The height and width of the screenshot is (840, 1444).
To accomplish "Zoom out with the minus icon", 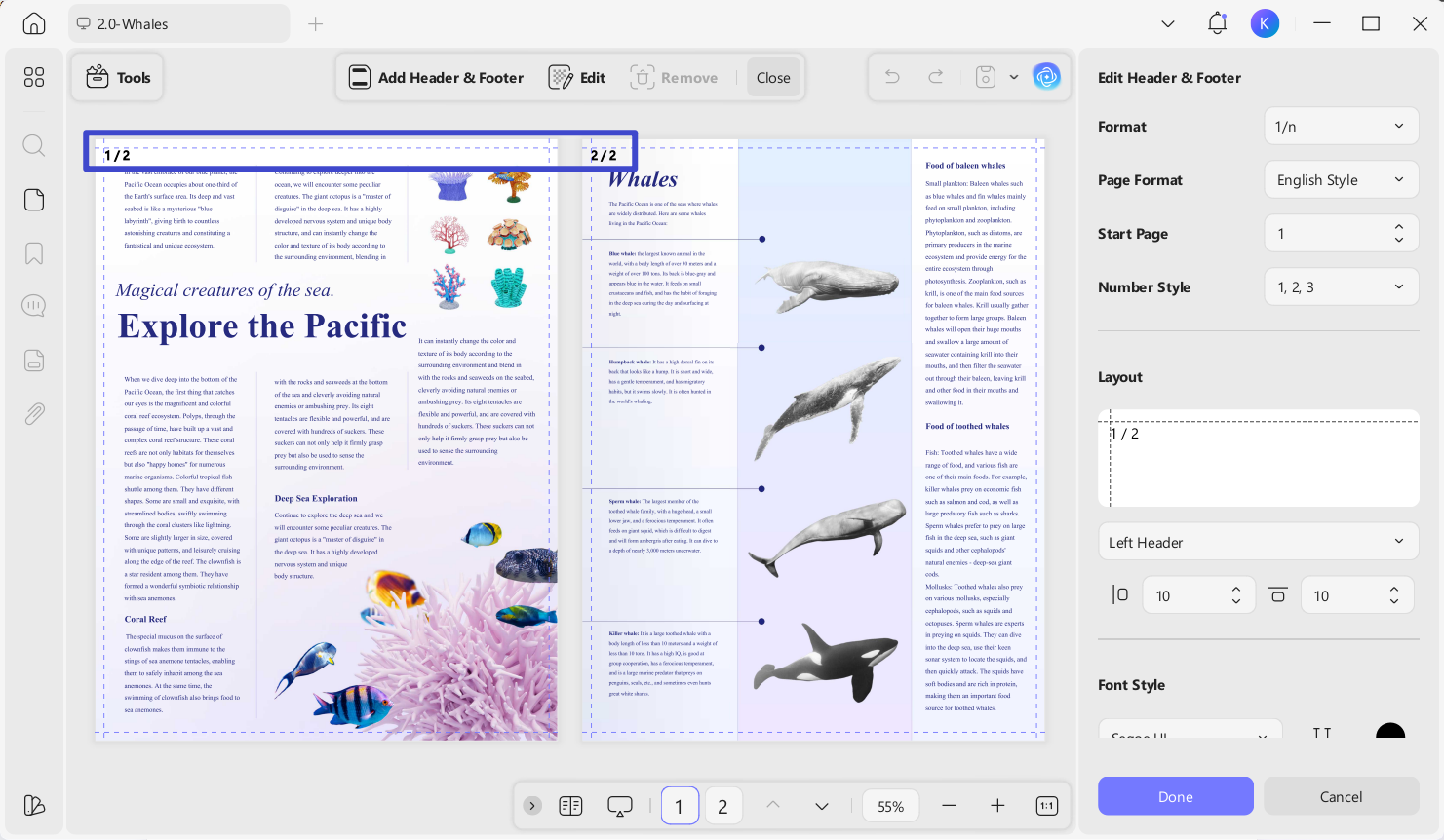I will click(x=949, y=806).
